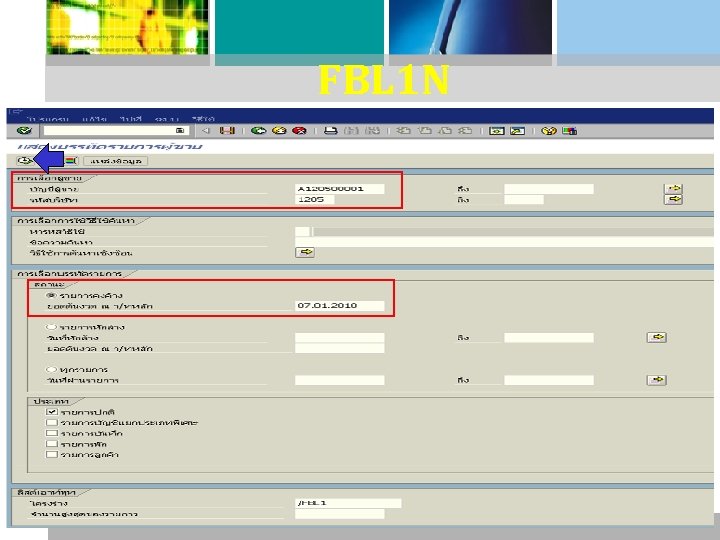Click the Save diskette icon
720x540 pixels.
227,131
